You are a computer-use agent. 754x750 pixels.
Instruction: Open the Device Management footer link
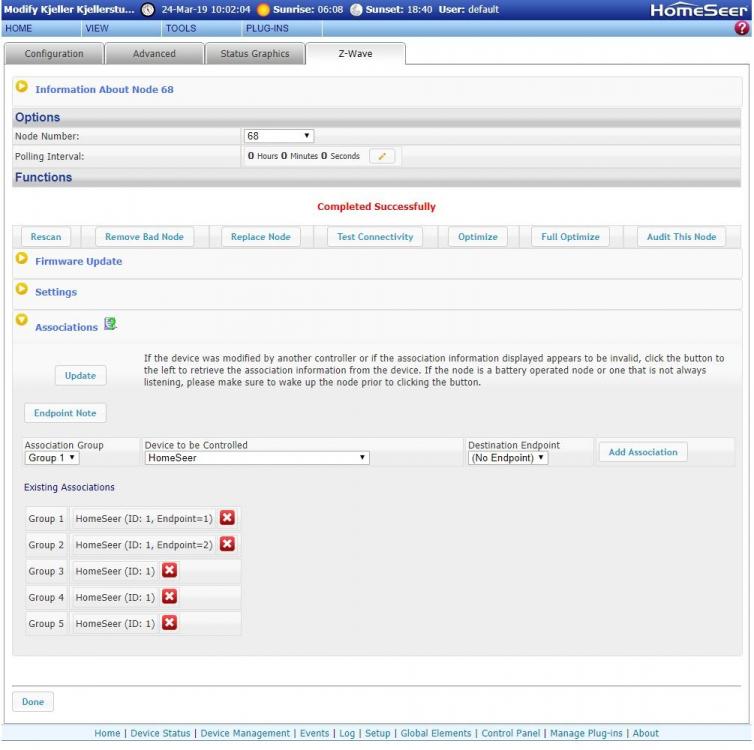(x=245, y=733)
